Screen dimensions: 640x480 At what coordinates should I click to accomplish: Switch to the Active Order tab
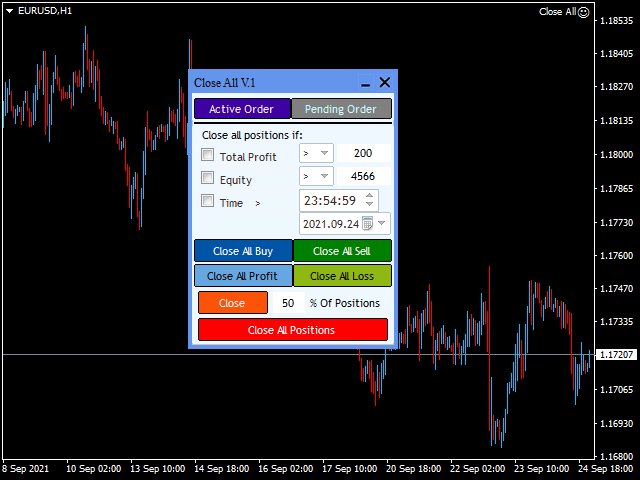click(x=241, y=109)
